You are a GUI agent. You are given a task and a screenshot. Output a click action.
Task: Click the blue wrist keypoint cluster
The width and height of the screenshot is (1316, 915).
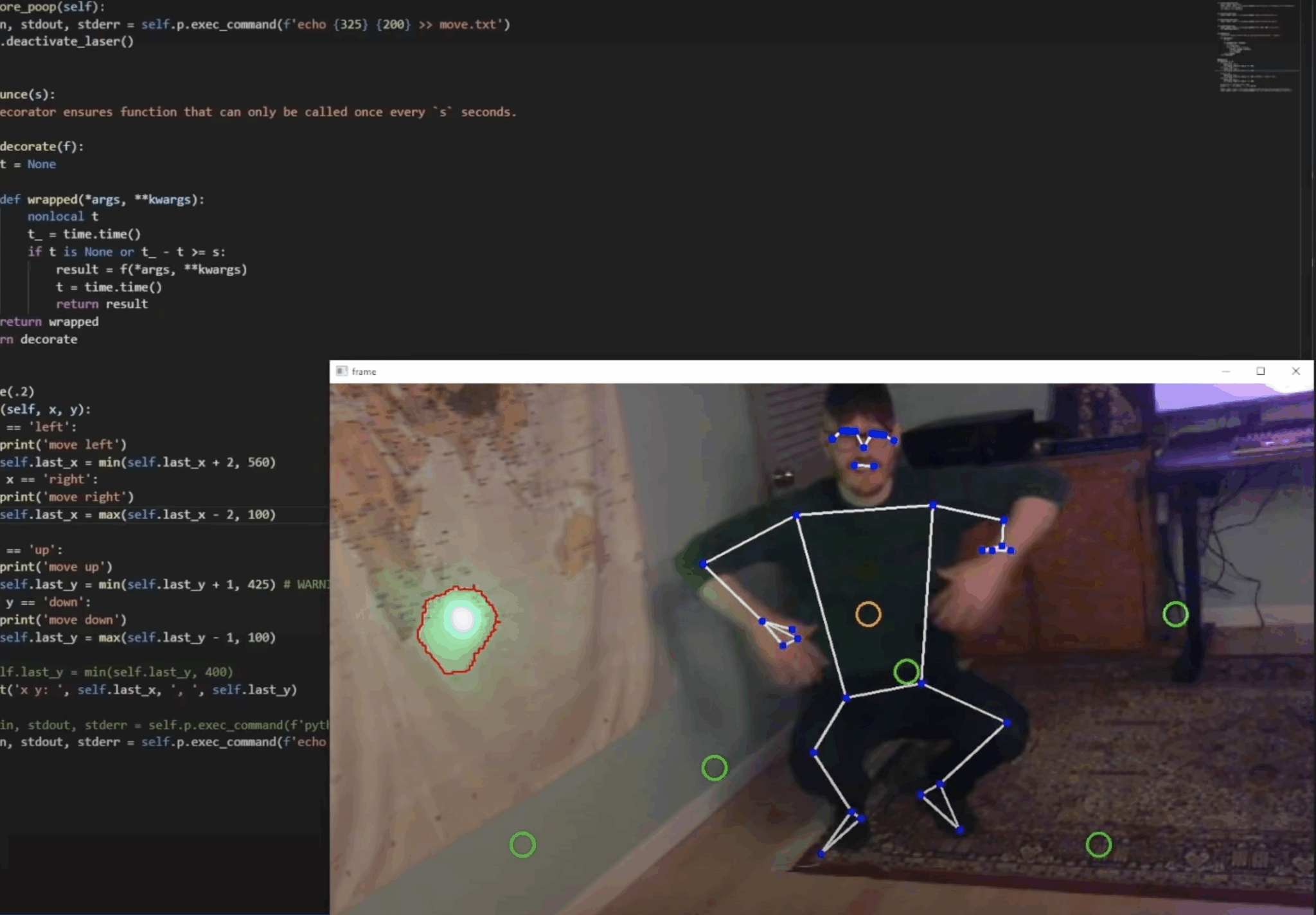tap(997, 549)
